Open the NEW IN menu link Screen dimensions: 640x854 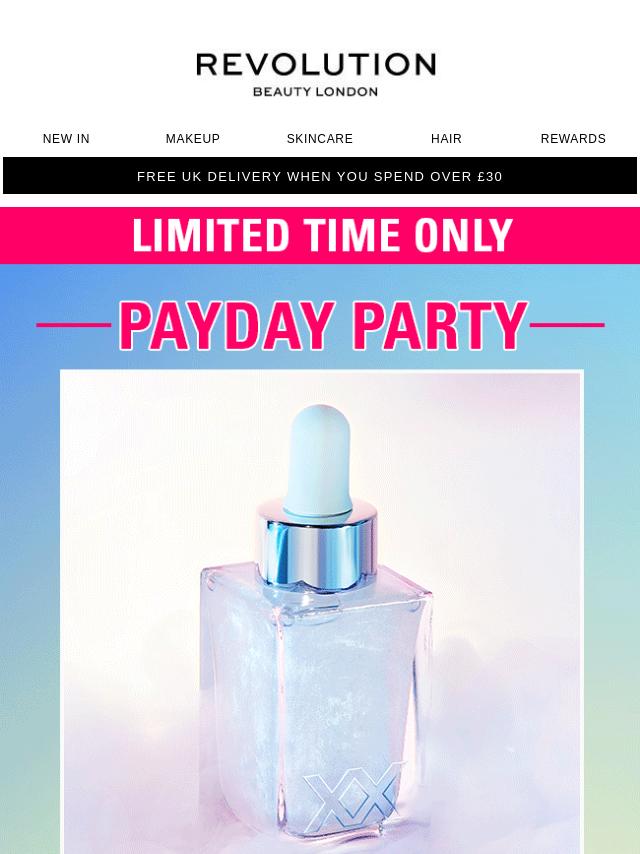66,139
